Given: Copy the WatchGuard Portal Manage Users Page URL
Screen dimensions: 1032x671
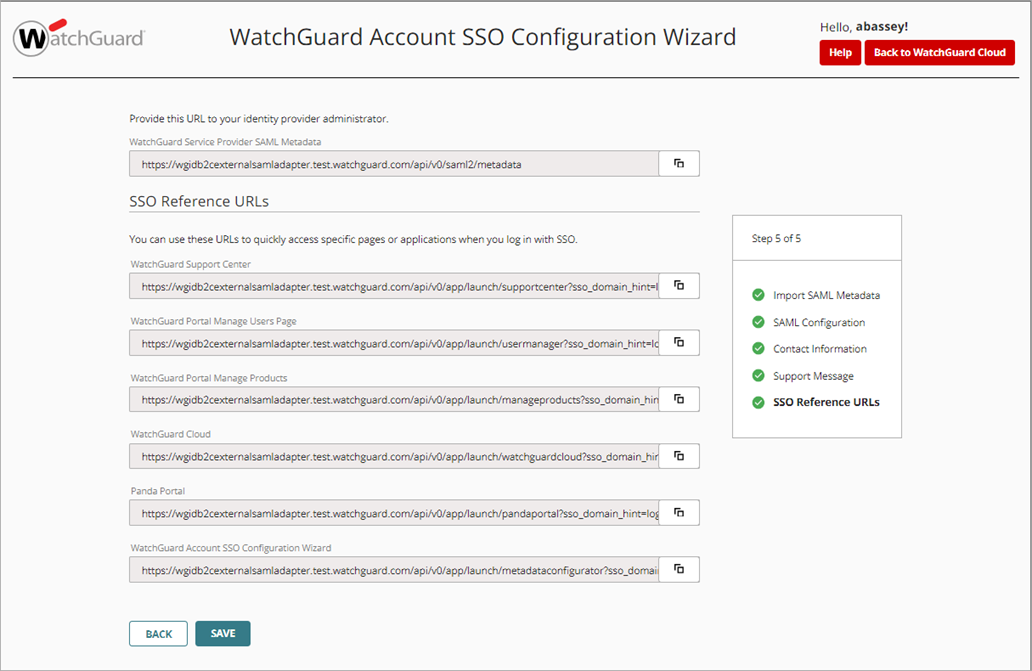Looking at the screenshot, I should (x=678, y=343).
